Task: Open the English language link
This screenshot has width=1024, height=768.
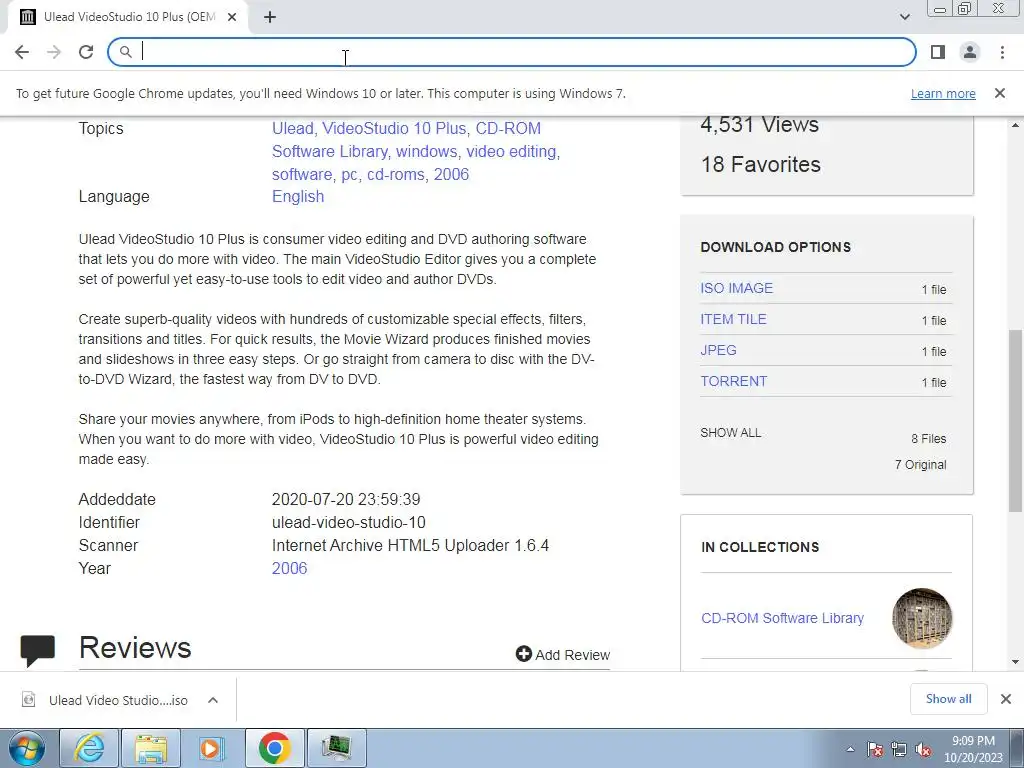Action: point(298,197)
